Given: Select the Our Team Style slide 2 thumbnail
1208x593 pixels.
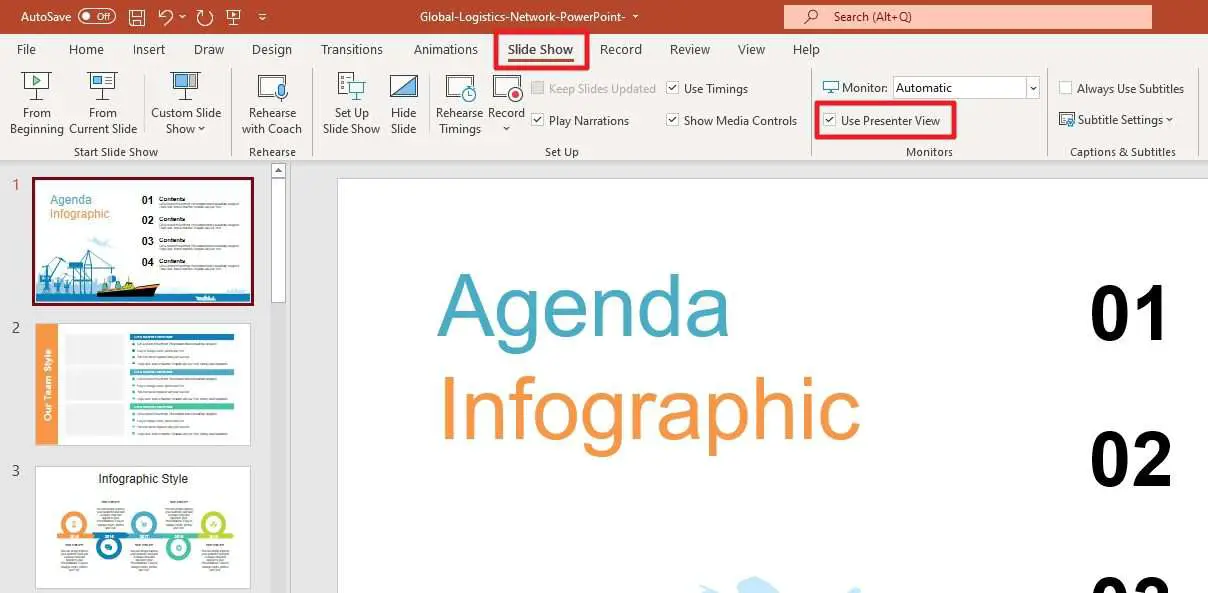Looking at the screenshot, I should click(x=143, y=385).
